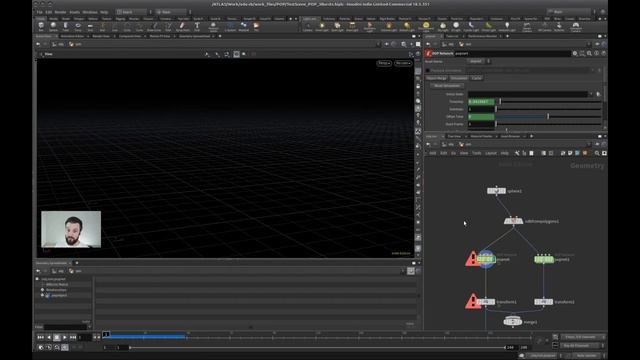This screenshot has width=640, height=360.
Task: Select the Font shelf tool
Action: pos(197,27)
